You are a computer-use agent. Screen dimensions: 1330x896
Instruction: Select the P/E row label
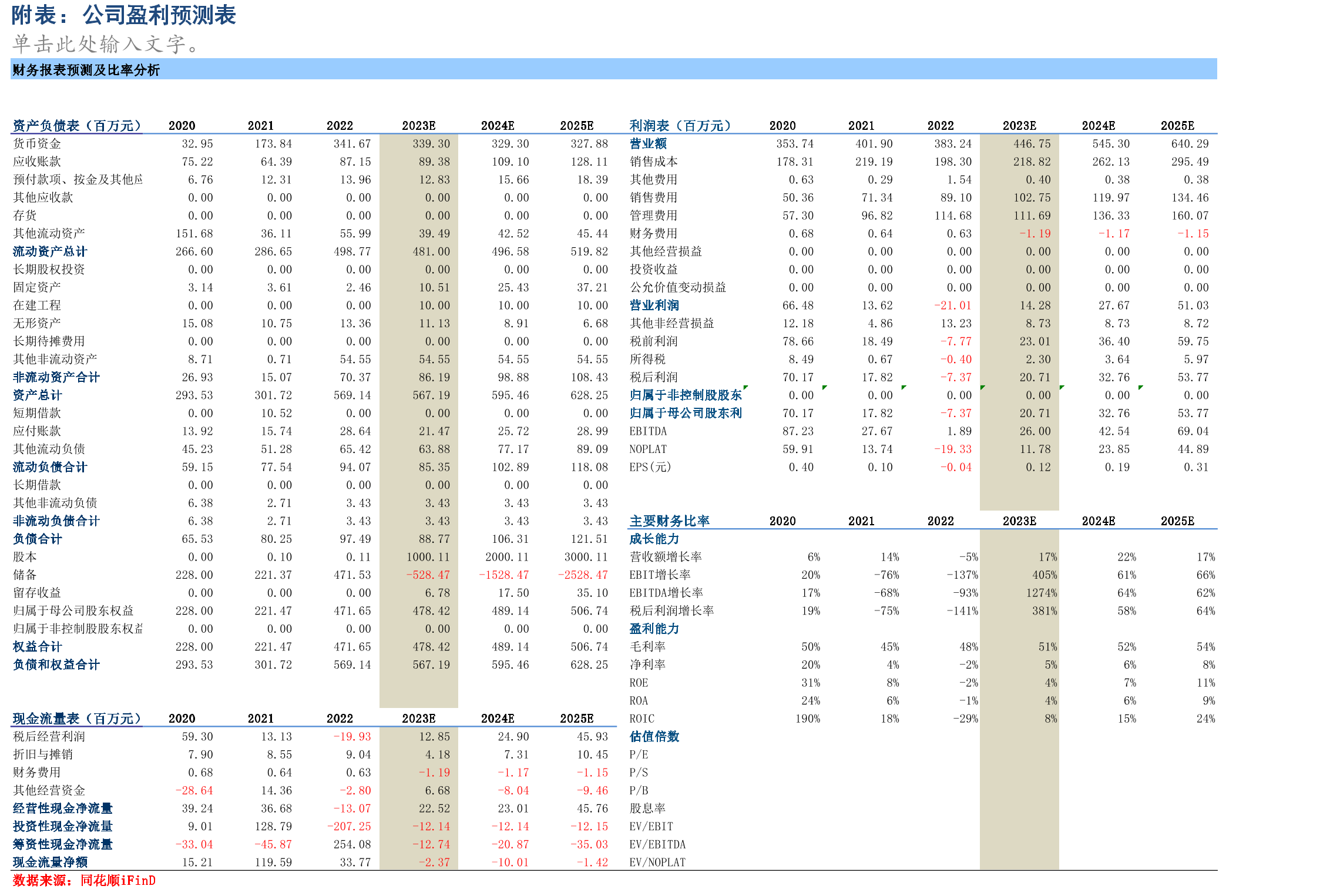pyautogui.click(x=639, y=754)
